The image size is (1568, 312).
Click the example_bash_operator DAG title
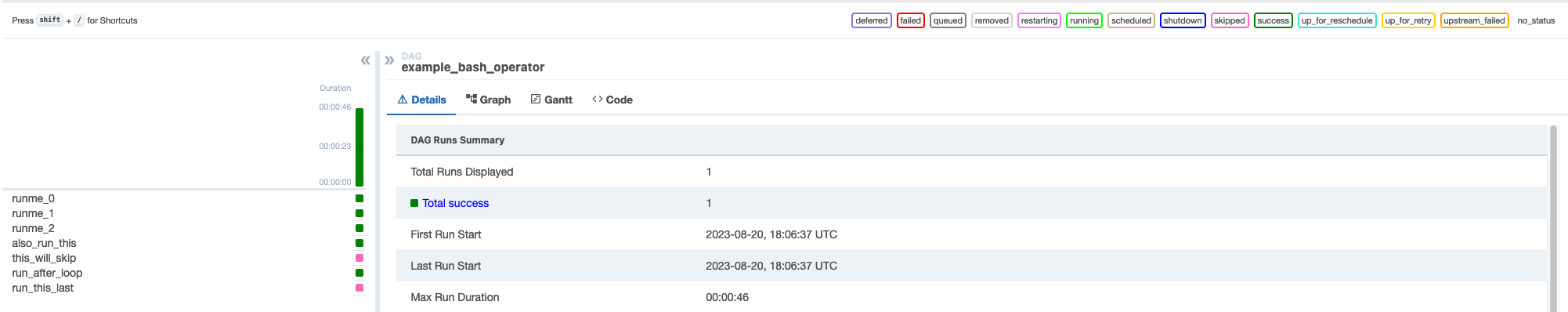(472, 67)
